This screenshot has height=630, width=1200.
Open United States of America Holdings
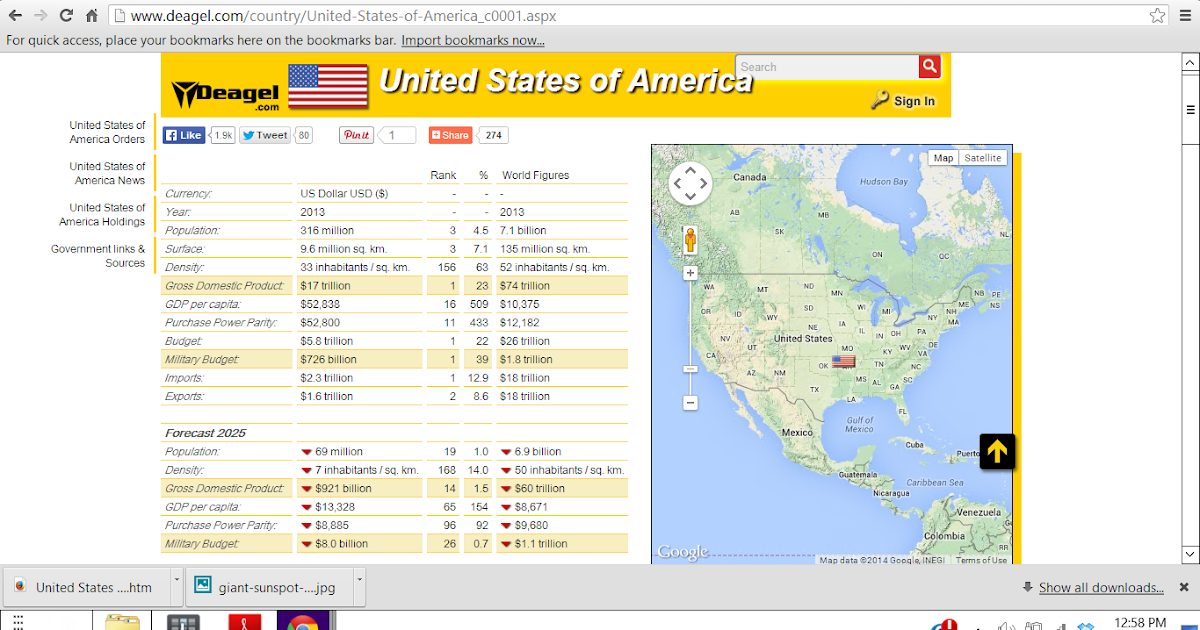(102, 214)
